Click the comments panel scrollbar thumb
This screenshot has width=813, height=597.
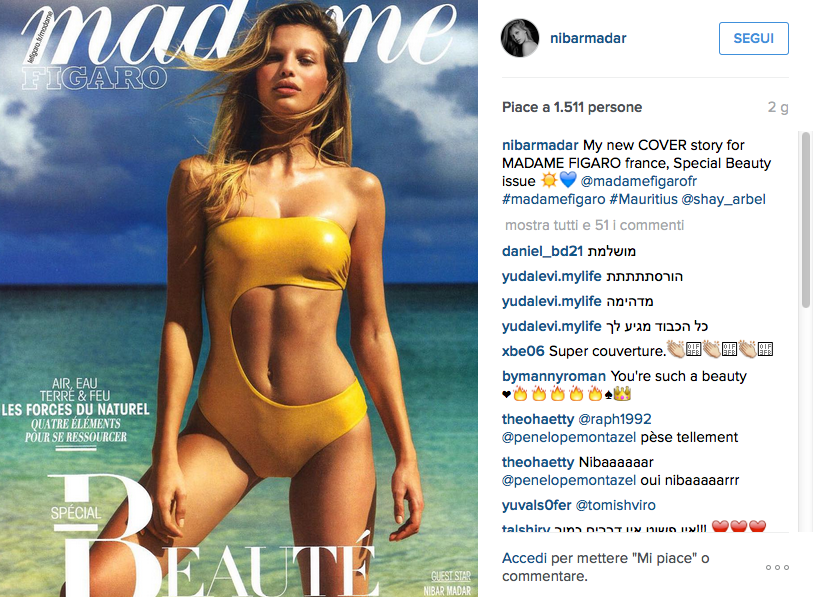pyautogui.click(x=805, y=220)
